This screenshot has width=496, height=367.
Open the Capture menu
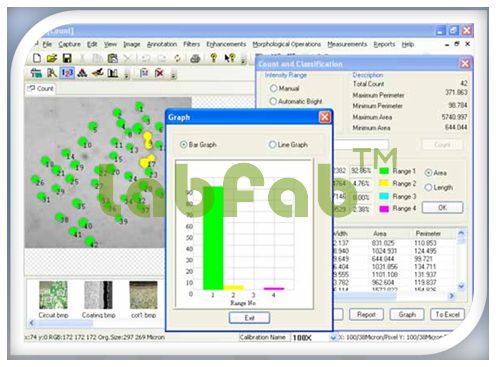click(69, 44)
